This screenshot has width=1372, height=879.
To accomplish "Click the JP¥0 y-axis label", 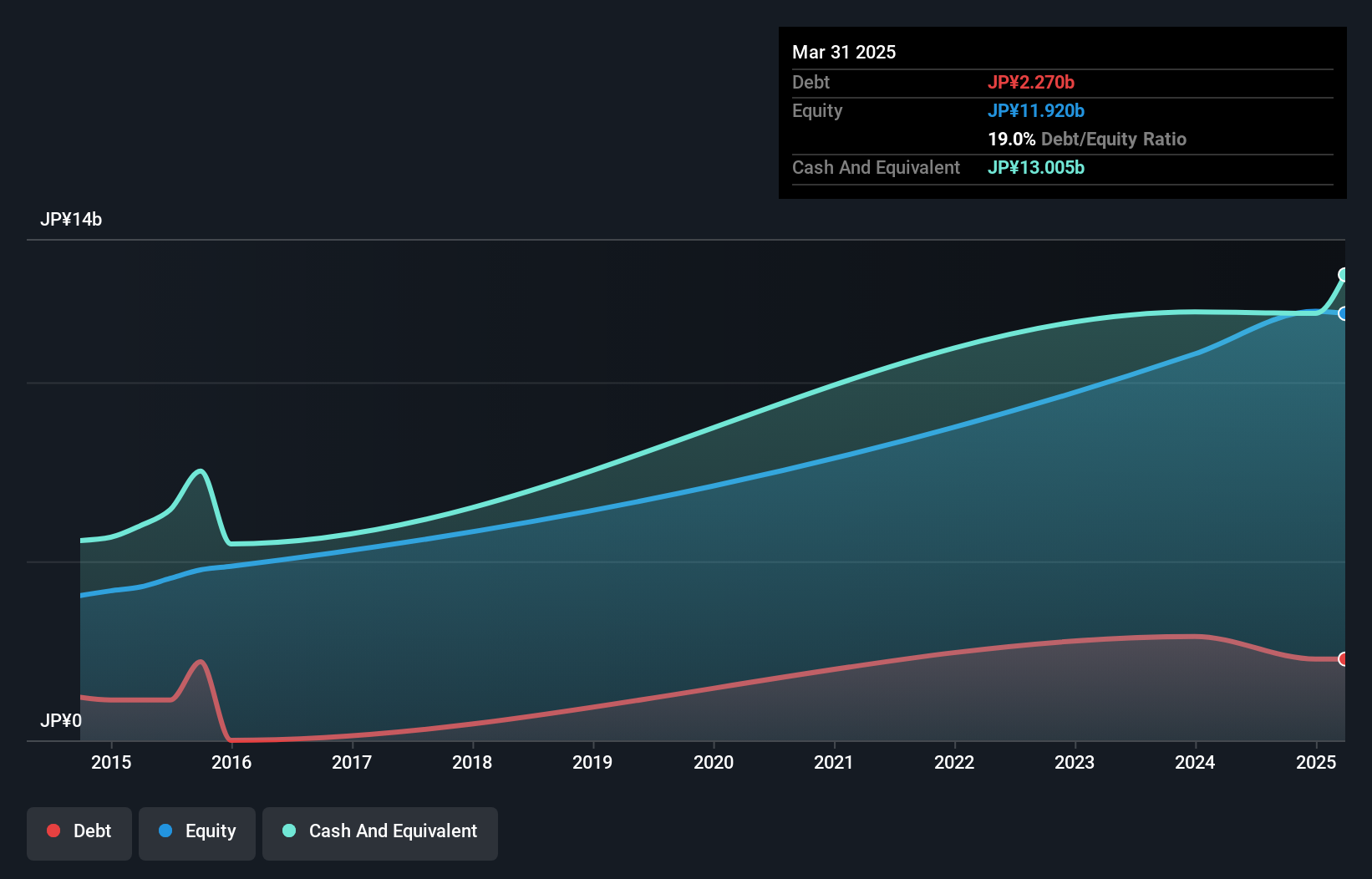I will 61,721.
